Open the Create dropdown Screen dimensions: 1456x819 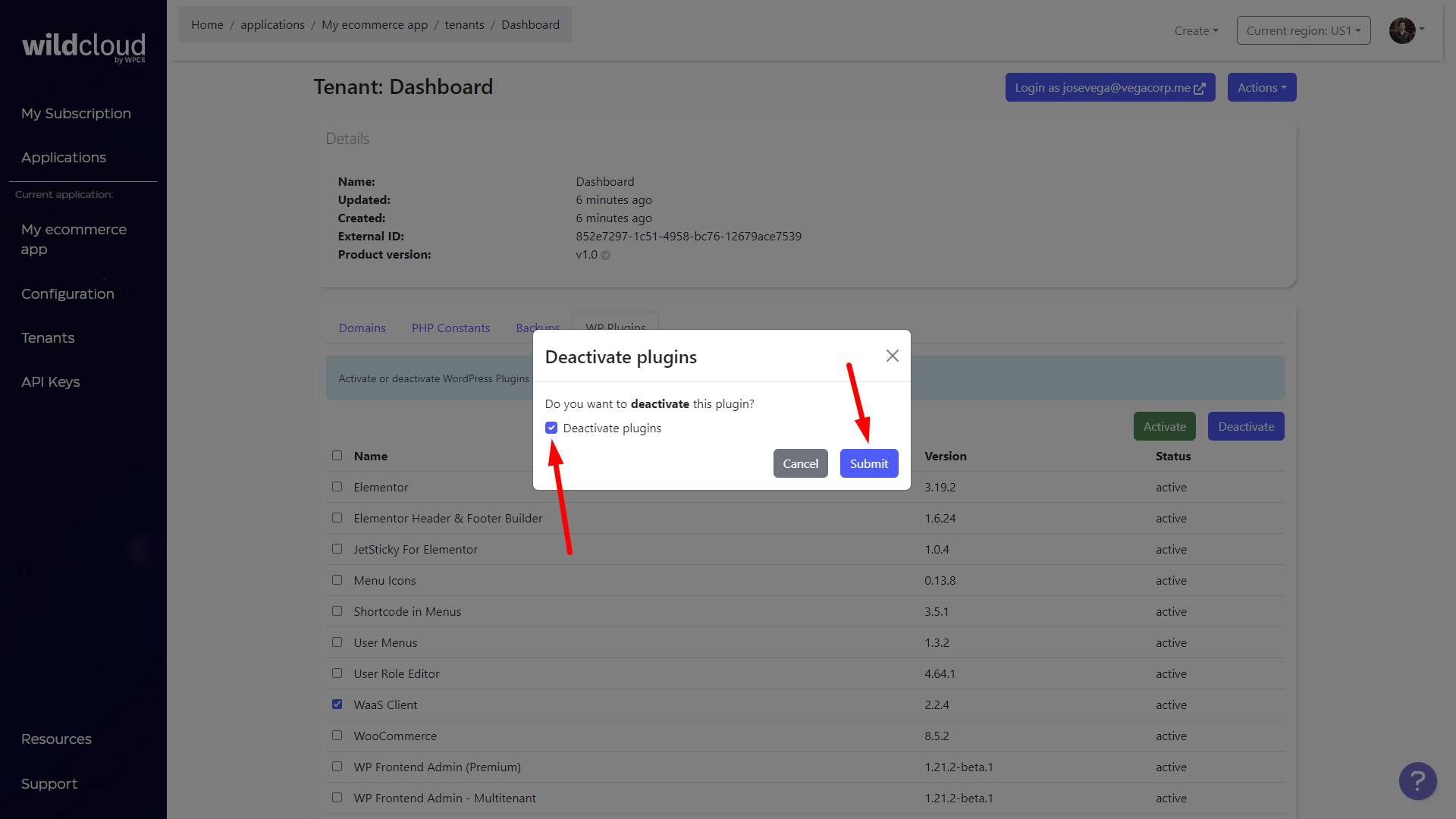pyautogui.click(x=1196, y=31)
